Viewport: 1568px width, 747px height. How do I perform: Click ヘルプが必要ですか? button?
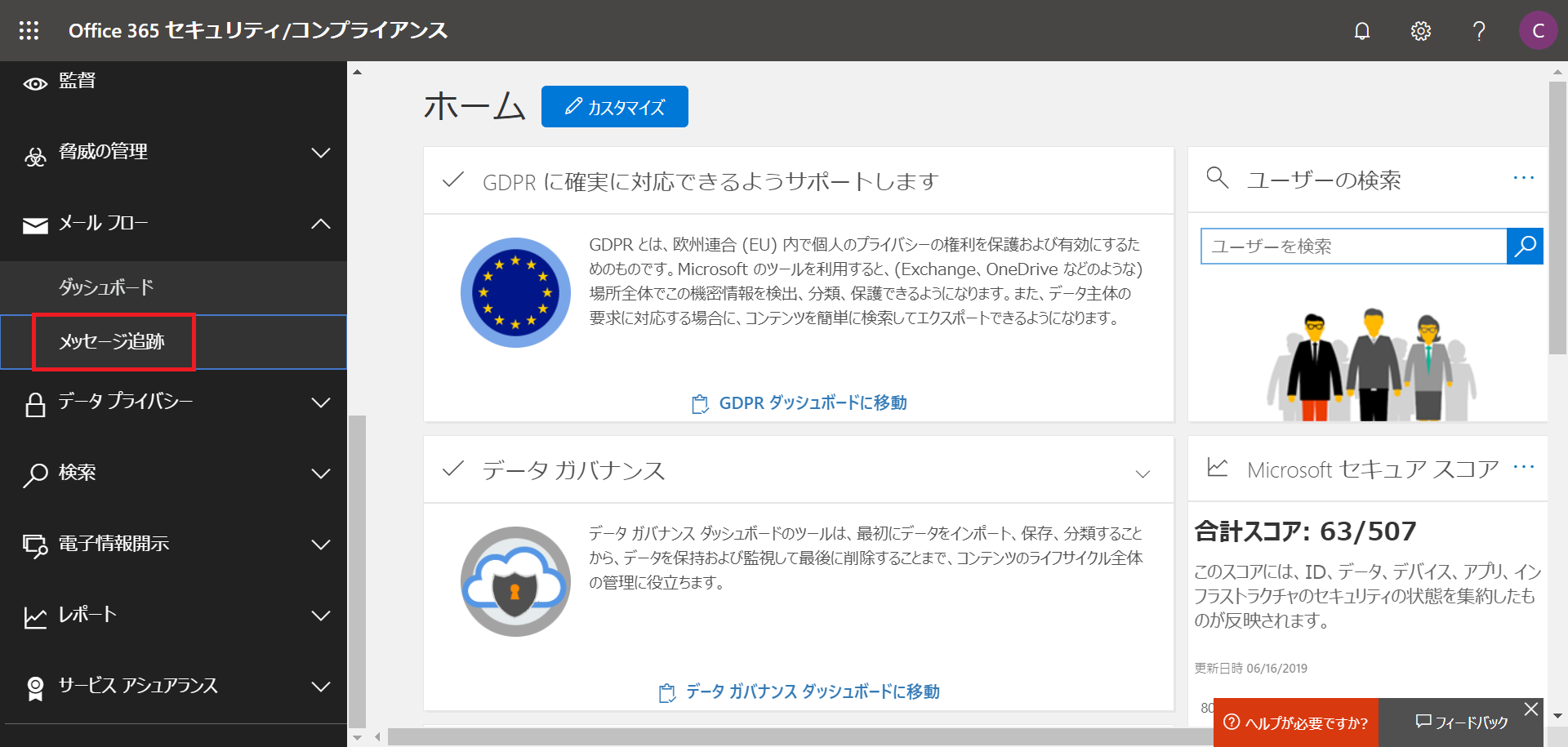[x=1296, y=723]
